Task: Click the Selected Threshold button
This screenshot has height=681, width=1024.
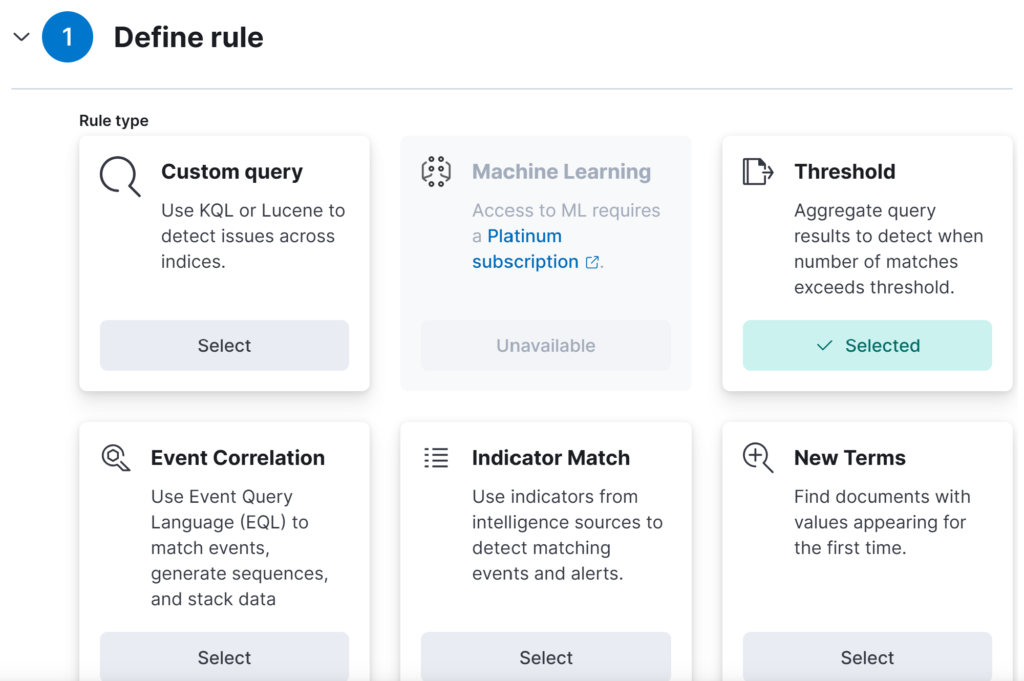Action: pyautogui.click(x=867, y=345)
